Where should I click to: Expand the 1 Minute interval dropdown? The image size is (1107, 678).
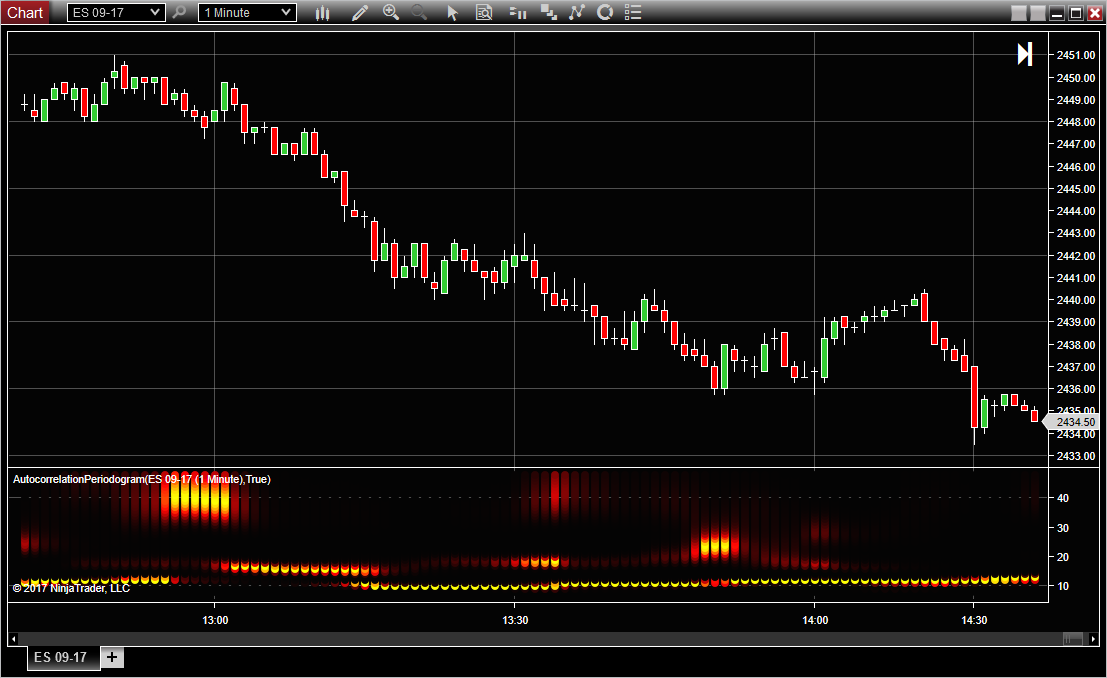[x=247, y=13]
